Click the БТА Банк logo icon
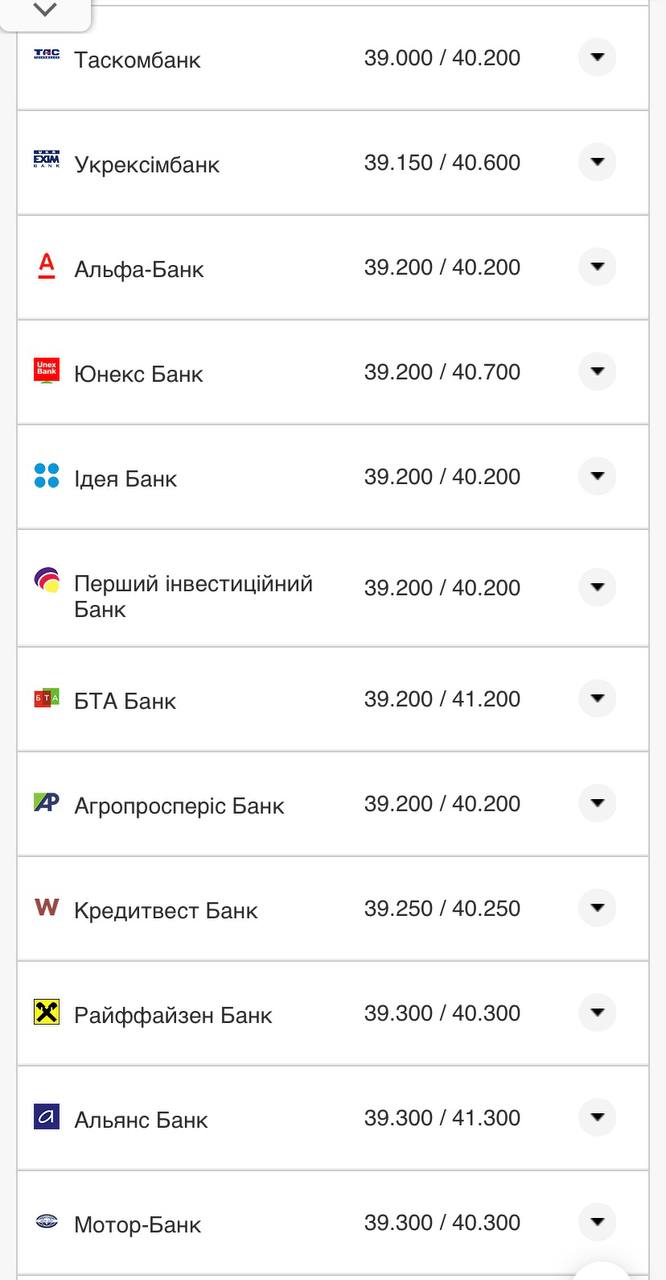Image resolution: width=666 pixels, height=1280 pixels. (47, 698)
